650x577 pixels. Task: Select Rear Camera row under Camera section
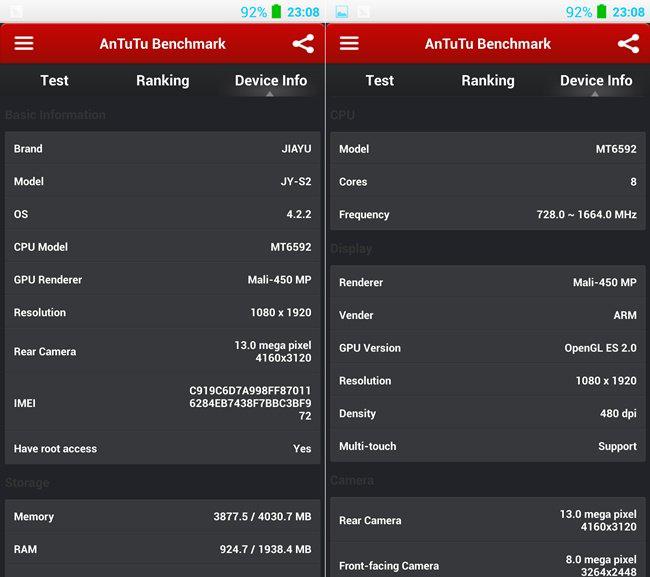click(488, 520)
